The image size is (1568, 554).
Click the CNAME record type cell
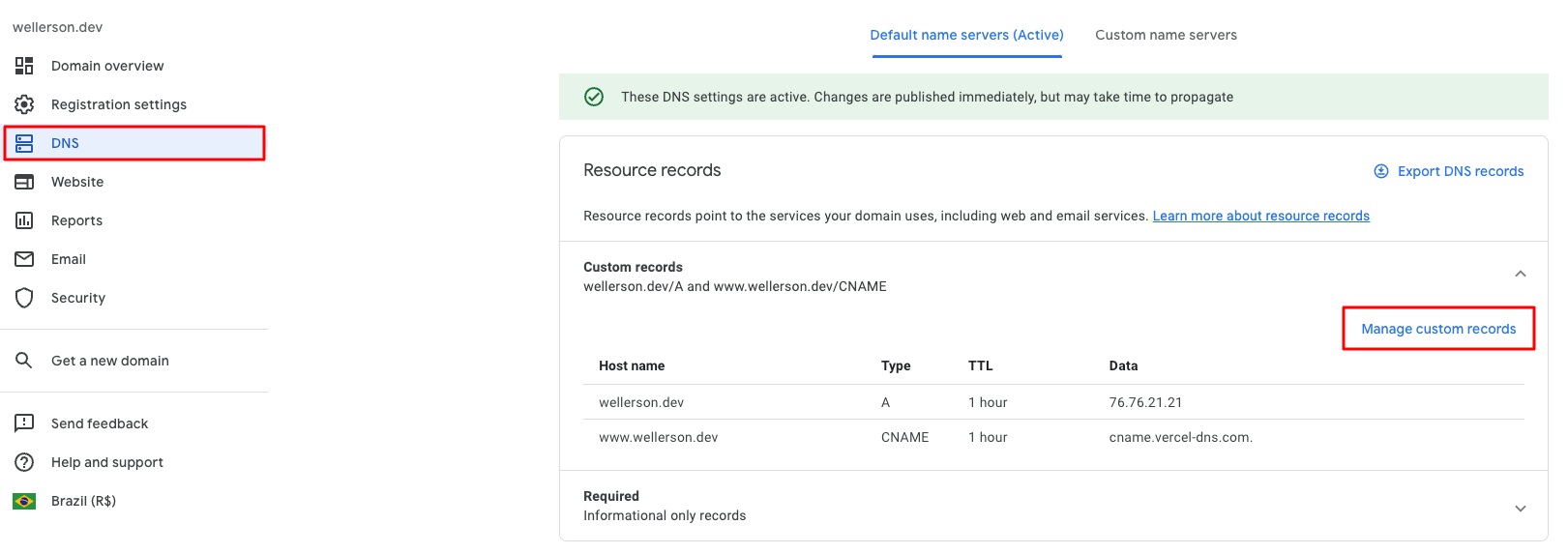[x=904, y=437]
